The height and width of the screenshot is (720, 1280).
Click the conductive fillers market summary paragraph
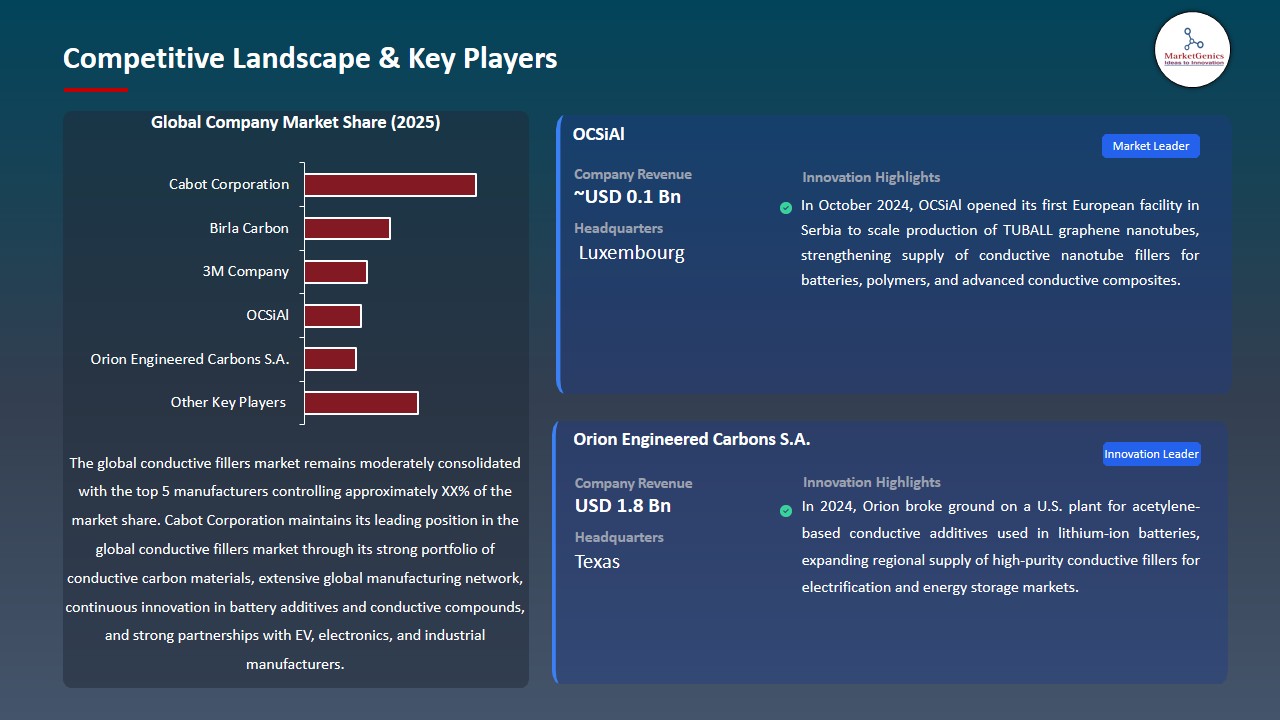click(x=295, y=563)
